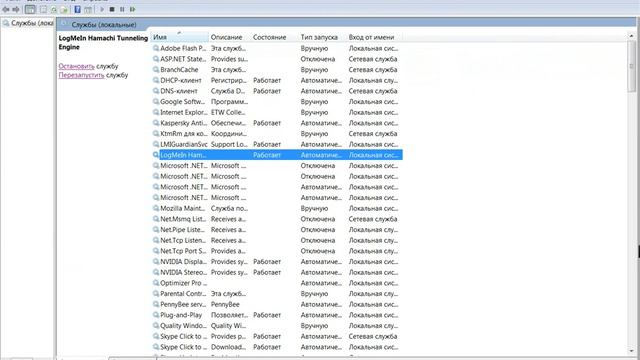Click the gear icon of the DNS-клиент service
The image size is (640, 360).
point(156,91)
